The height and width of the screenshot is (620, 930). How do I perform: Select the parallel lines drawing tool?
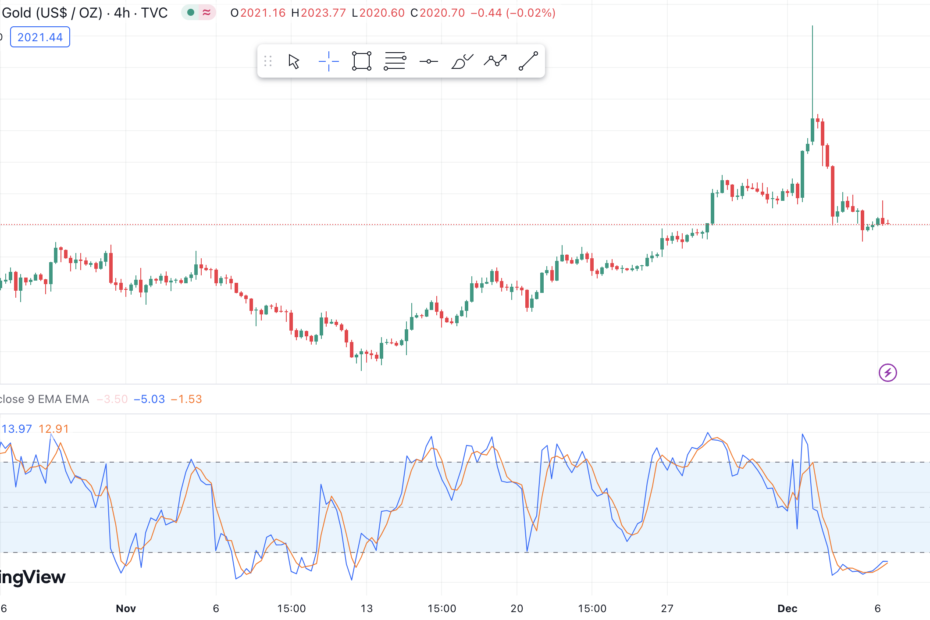point(394,60)
